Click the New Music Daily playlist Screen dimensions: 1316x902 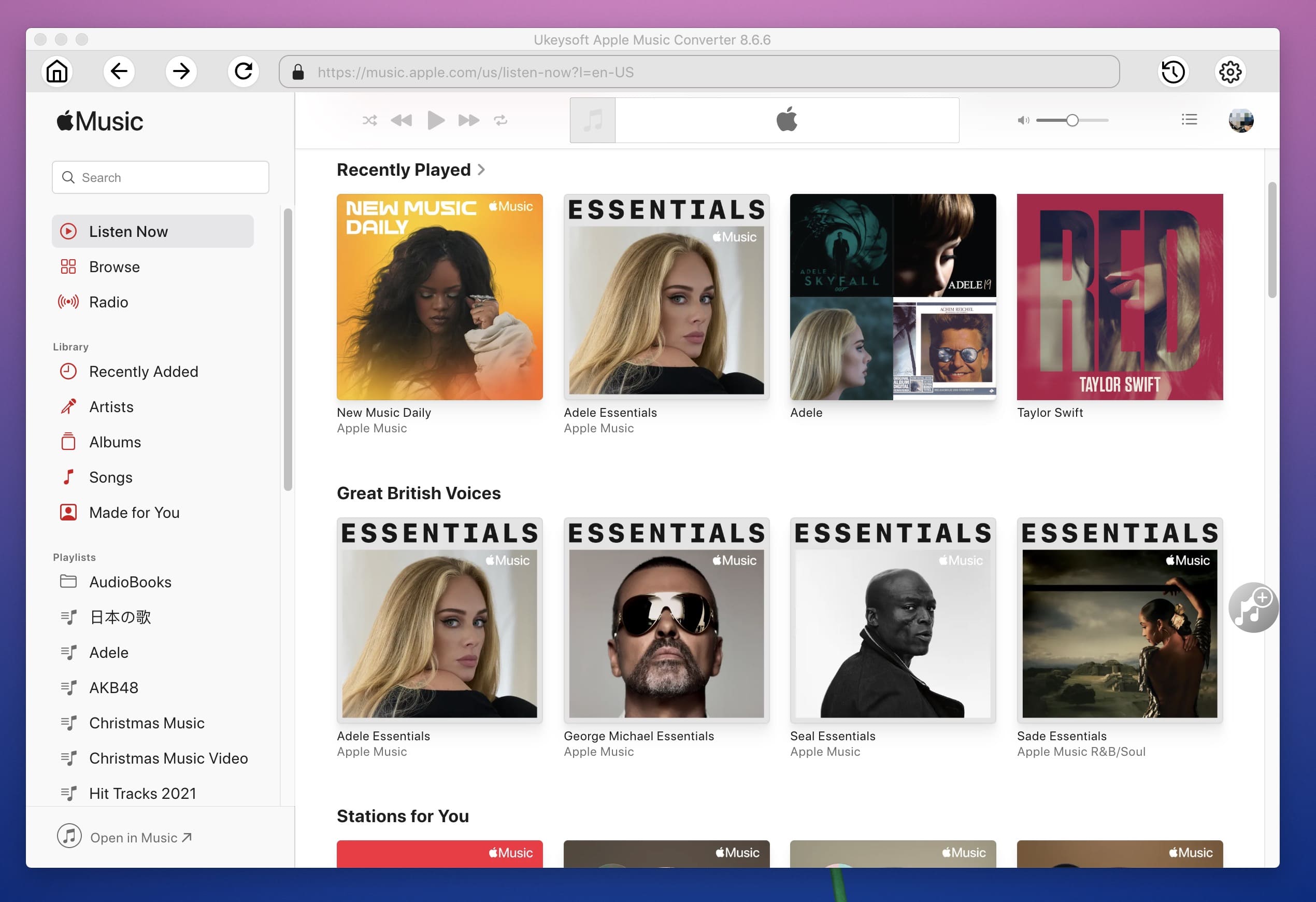click(440, 296)
